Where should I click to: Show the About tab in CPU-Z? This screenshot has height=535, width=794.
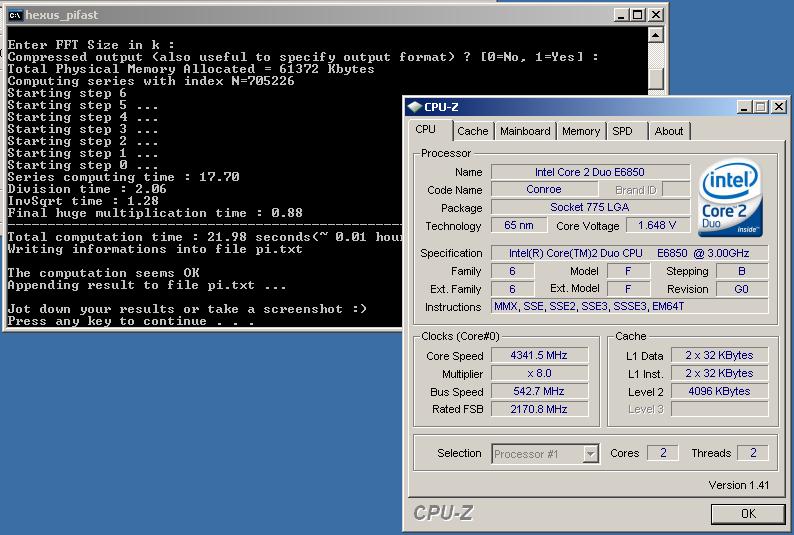pyautogui.click(x=668, y=131)
